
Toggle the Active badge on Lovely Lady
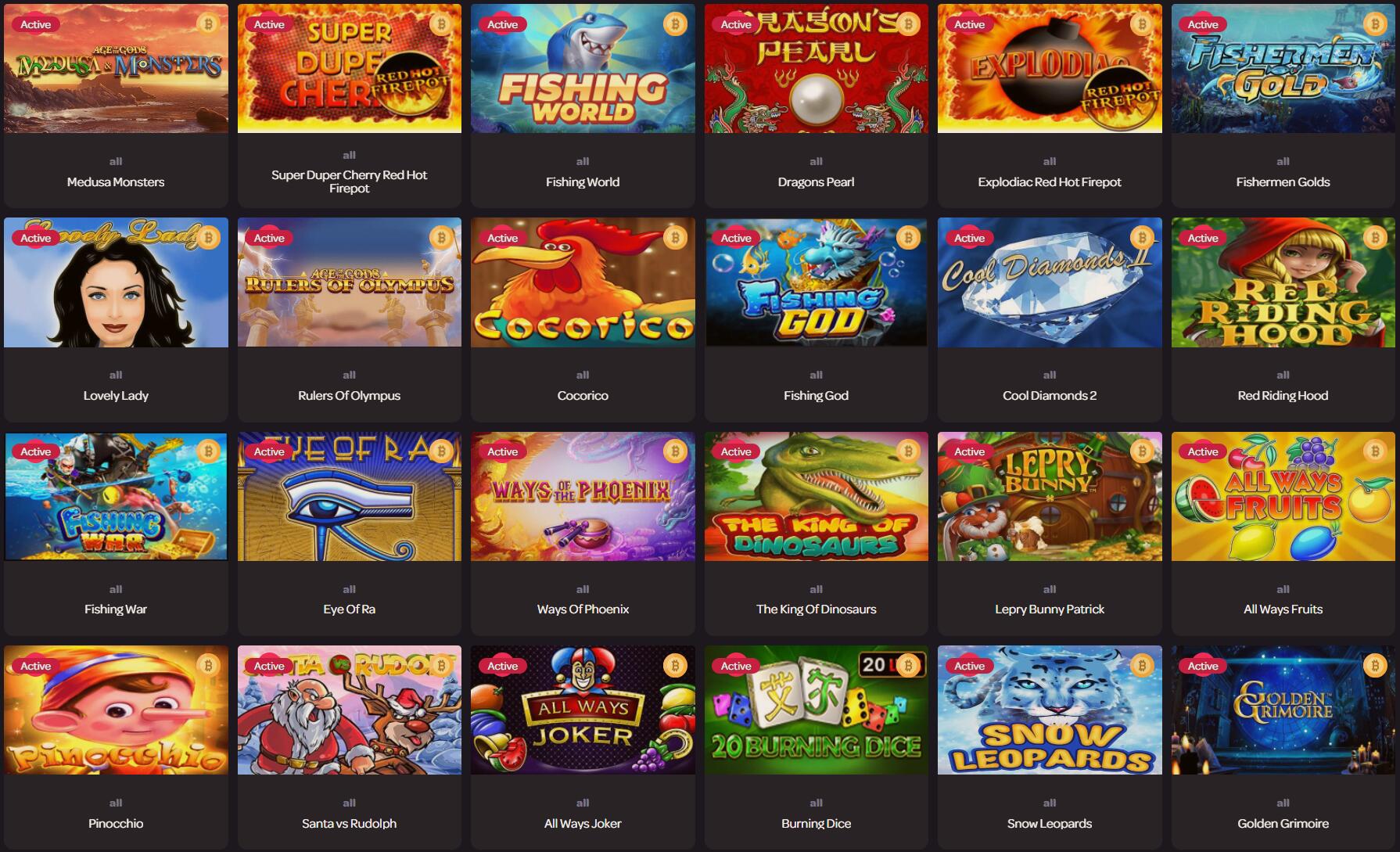[x=36, y=238]
